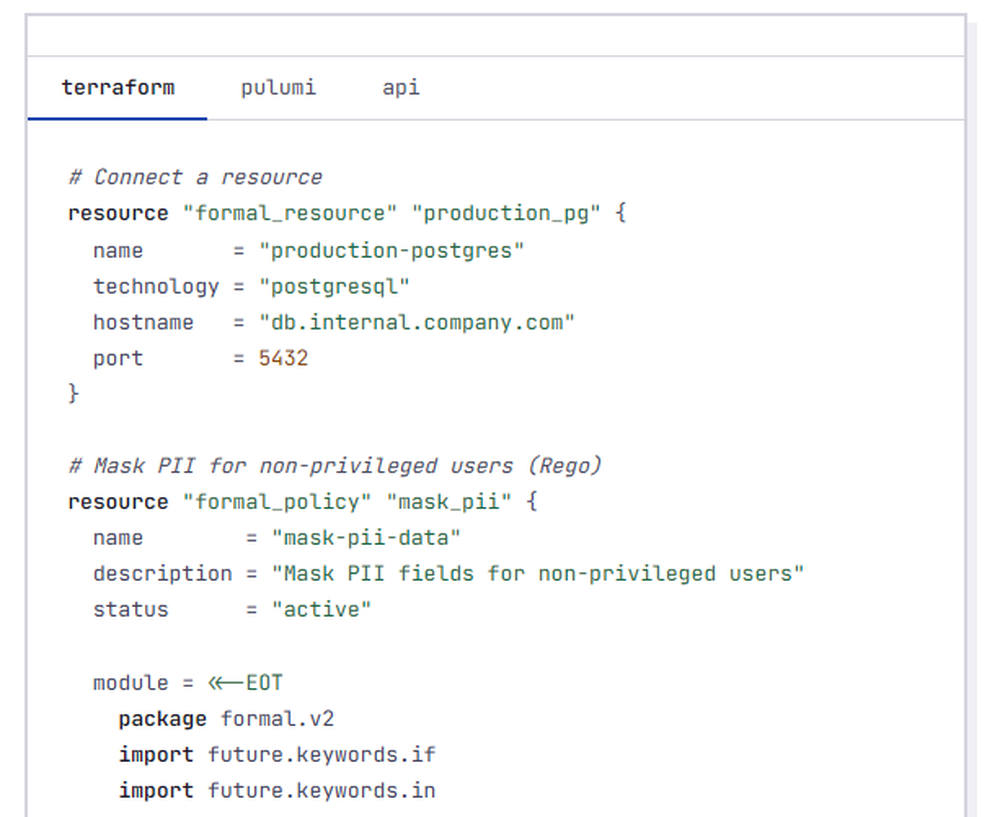Click the "postgresql" technology value
The image size is (1000, 817).
(334, 286)
